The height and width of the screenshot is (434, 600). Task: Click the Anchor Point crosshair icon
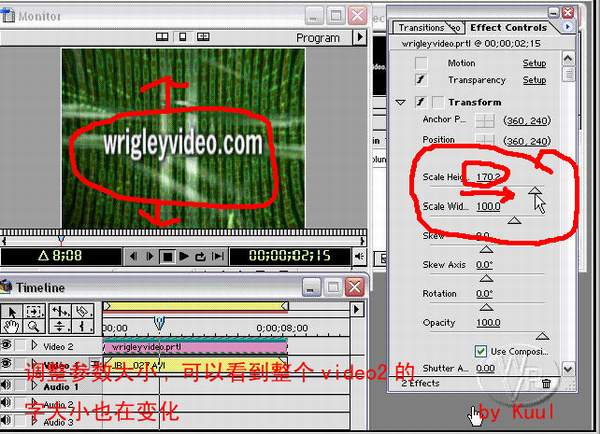tap(485, 121)
